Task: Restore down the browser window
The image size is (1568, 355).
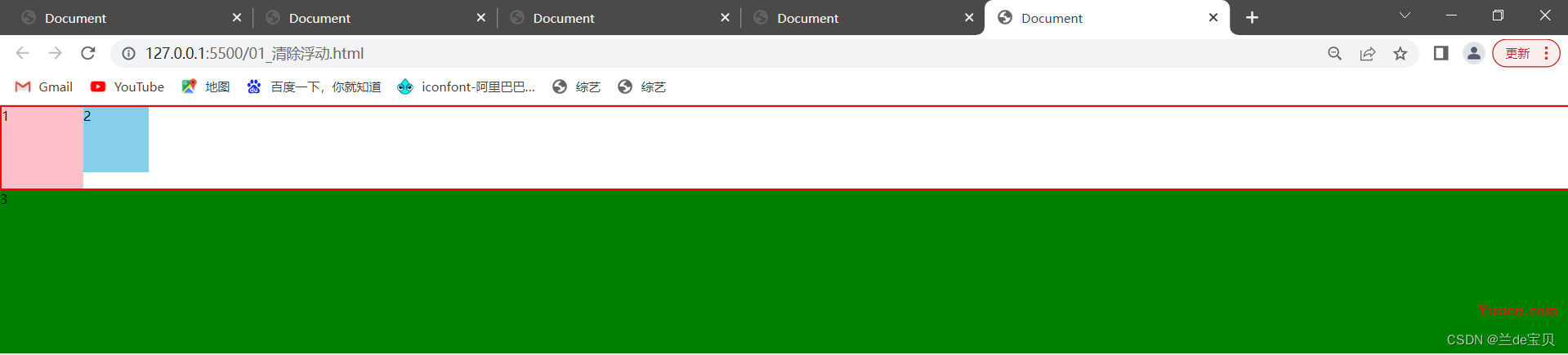Action: 1498,16
